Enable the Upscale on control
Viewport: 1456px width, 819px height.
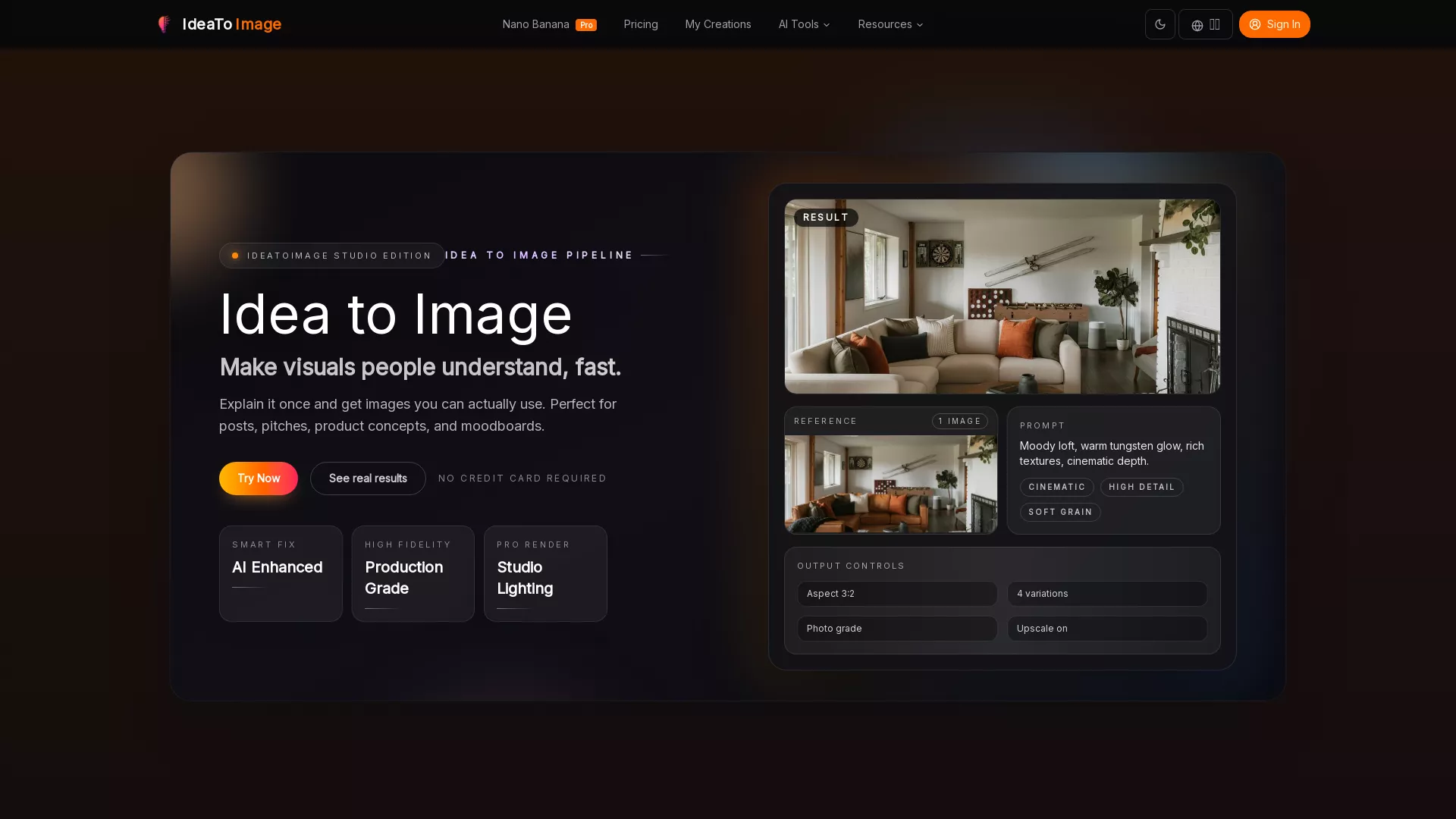1106,628
